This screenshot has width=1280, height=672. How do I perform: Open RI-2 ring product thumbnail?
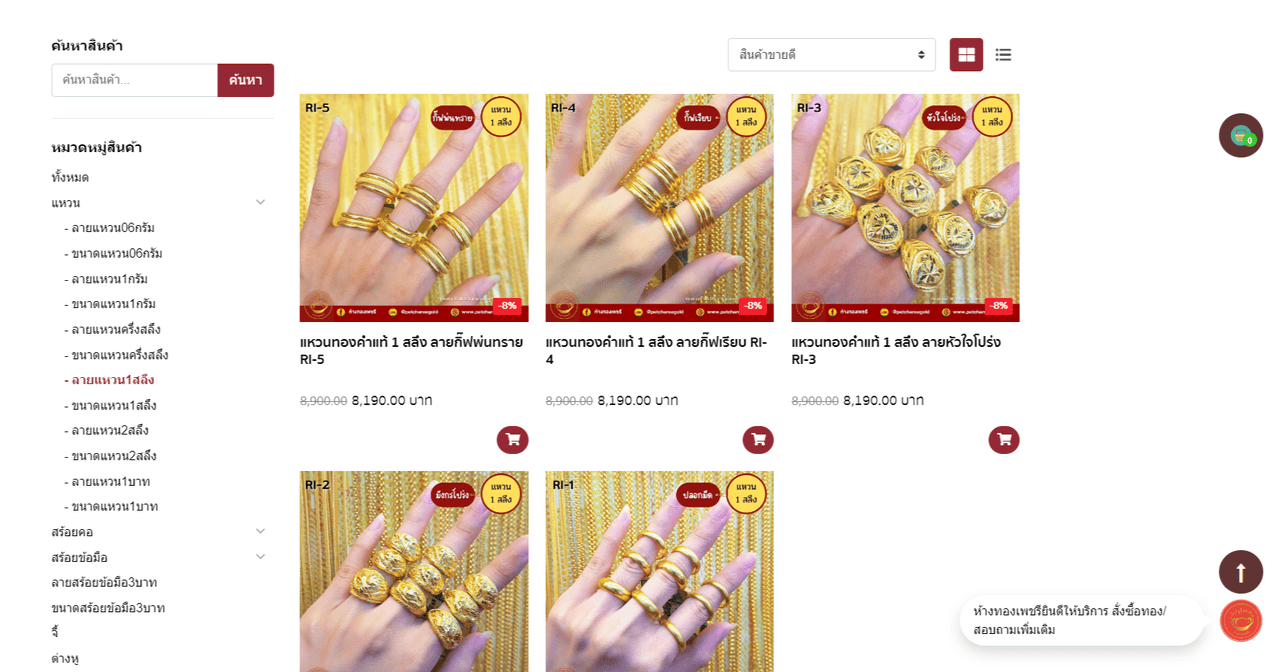click(x=414, y=571)
